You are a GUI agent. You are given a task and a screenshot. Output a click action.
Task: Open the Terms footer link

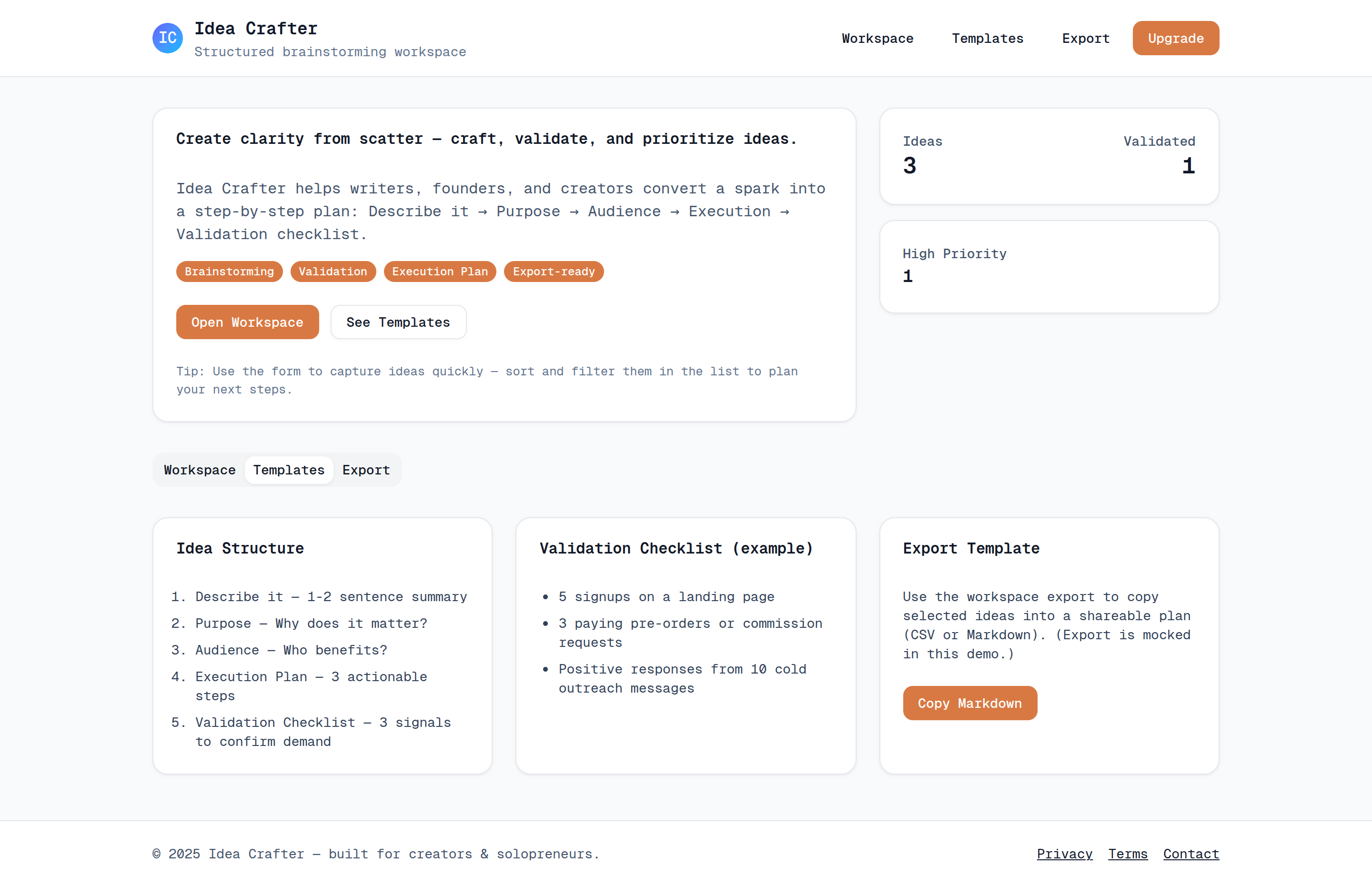click(1128, 854)
